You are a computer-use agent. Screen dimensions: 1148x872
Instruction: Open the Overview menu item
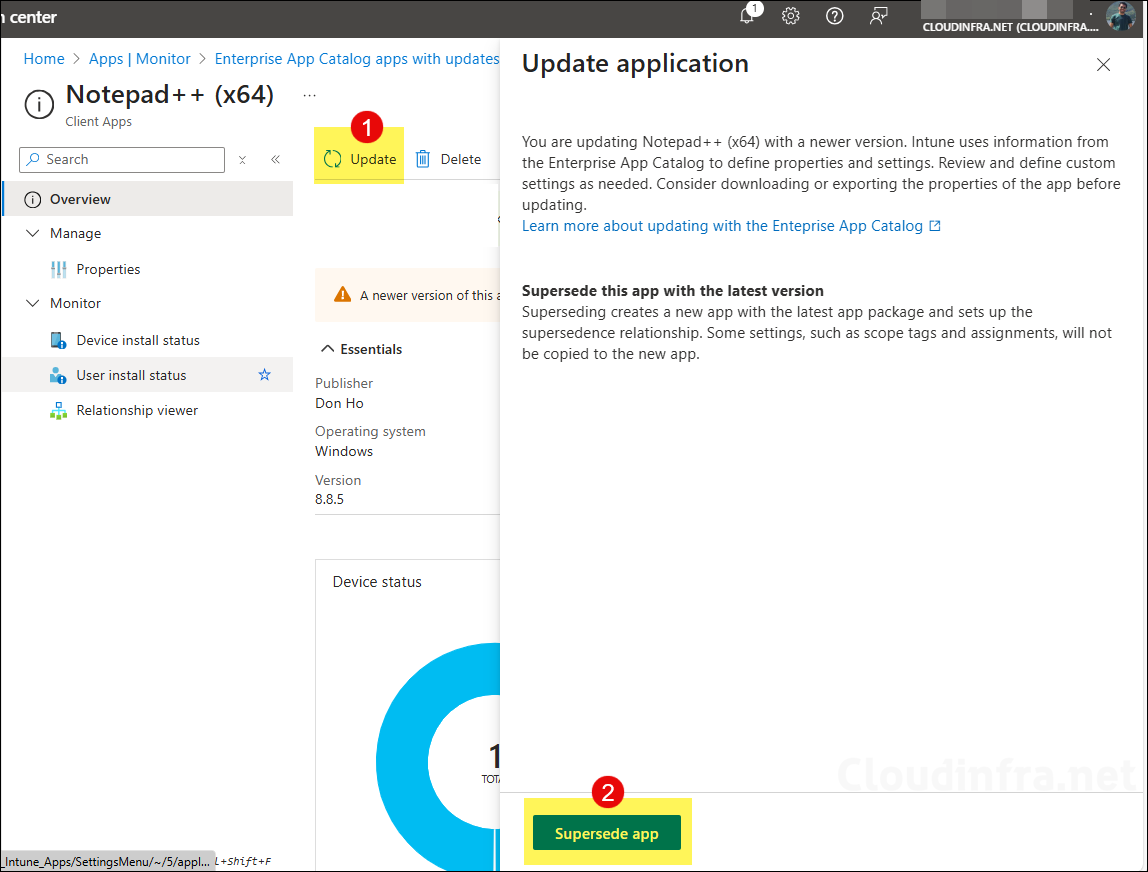coord(80,199)
